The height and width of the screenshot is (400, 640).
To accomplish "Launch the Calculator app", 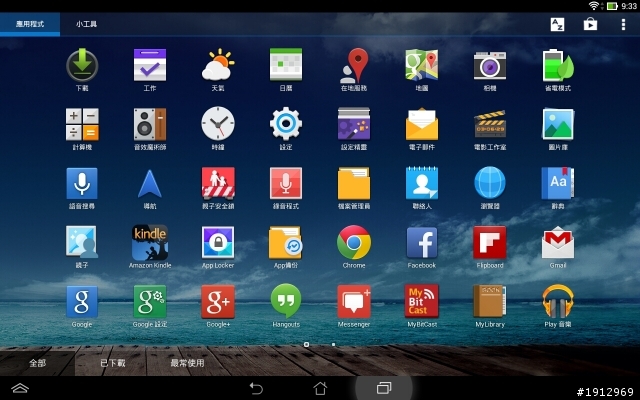I will click(82, 124).
